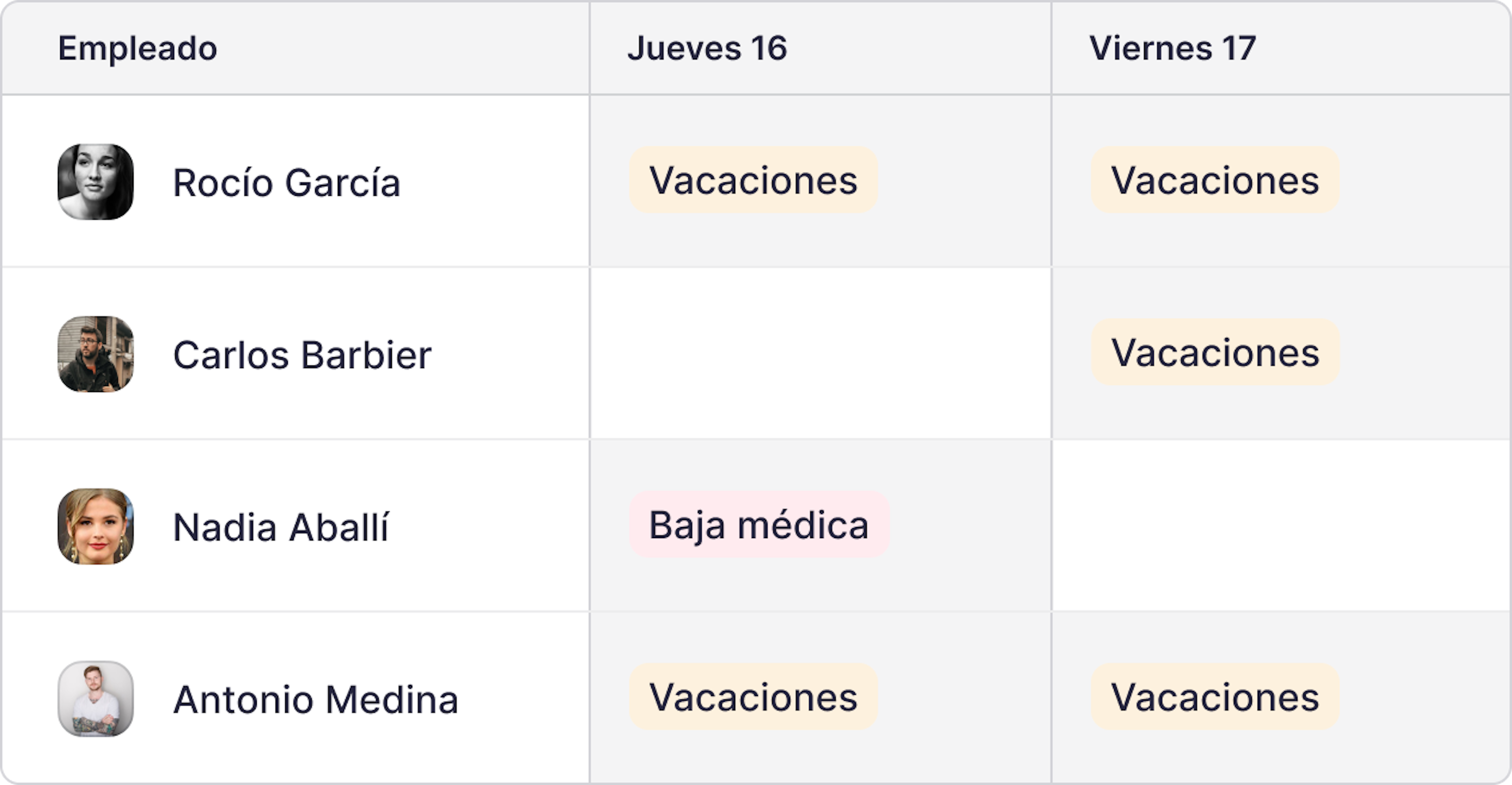Open Rocío García's employee name
1512x785 pixels.
tap(286, 183)
